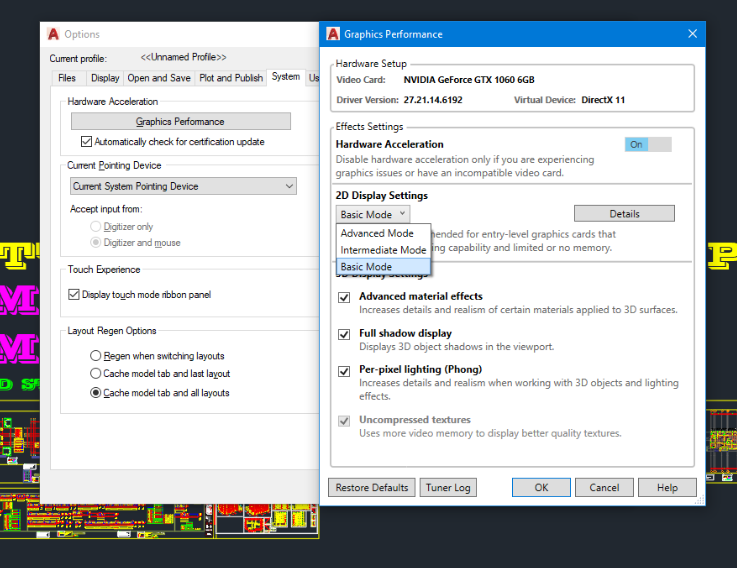Click the DirectX 11 virtual device value

pyautogui.click(x=603, y=100)
